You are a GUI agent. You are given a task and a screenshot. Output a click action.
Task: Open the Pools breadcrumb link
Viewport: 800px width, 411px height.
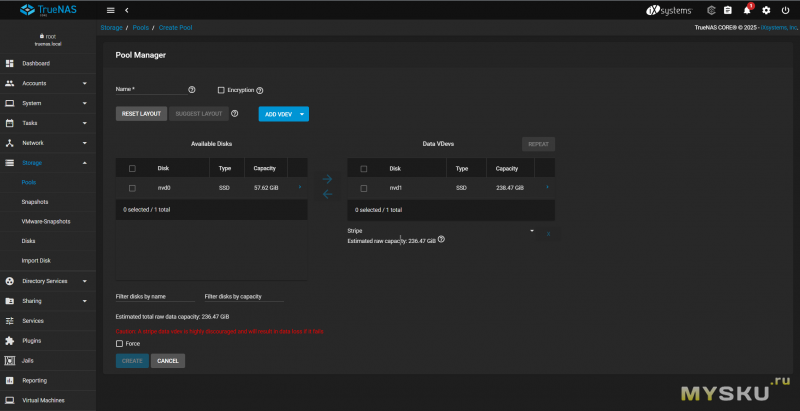click(x=141, y=28)
